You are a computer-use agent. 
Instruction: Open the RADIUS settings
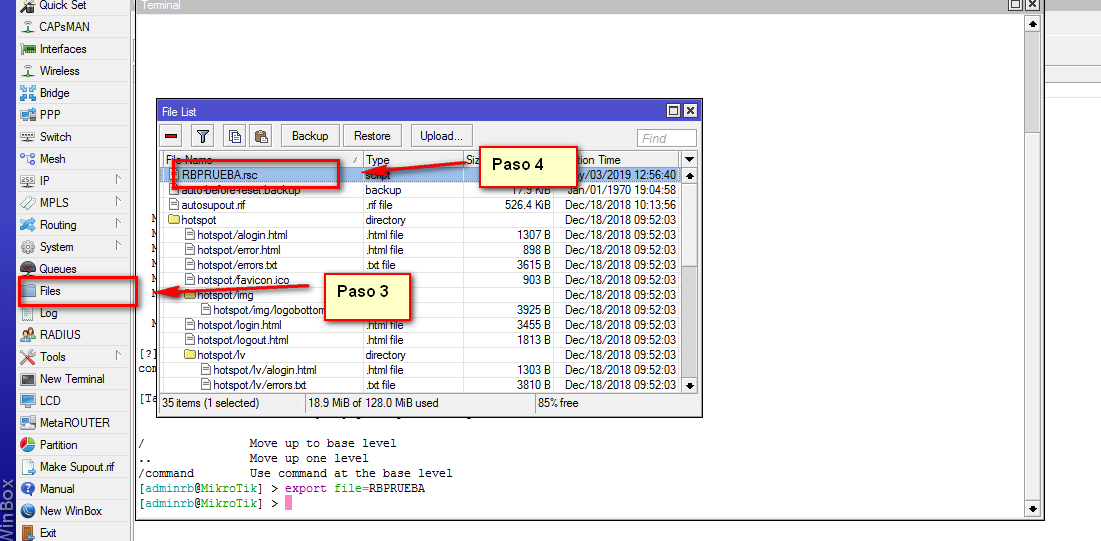pos(59,335)
